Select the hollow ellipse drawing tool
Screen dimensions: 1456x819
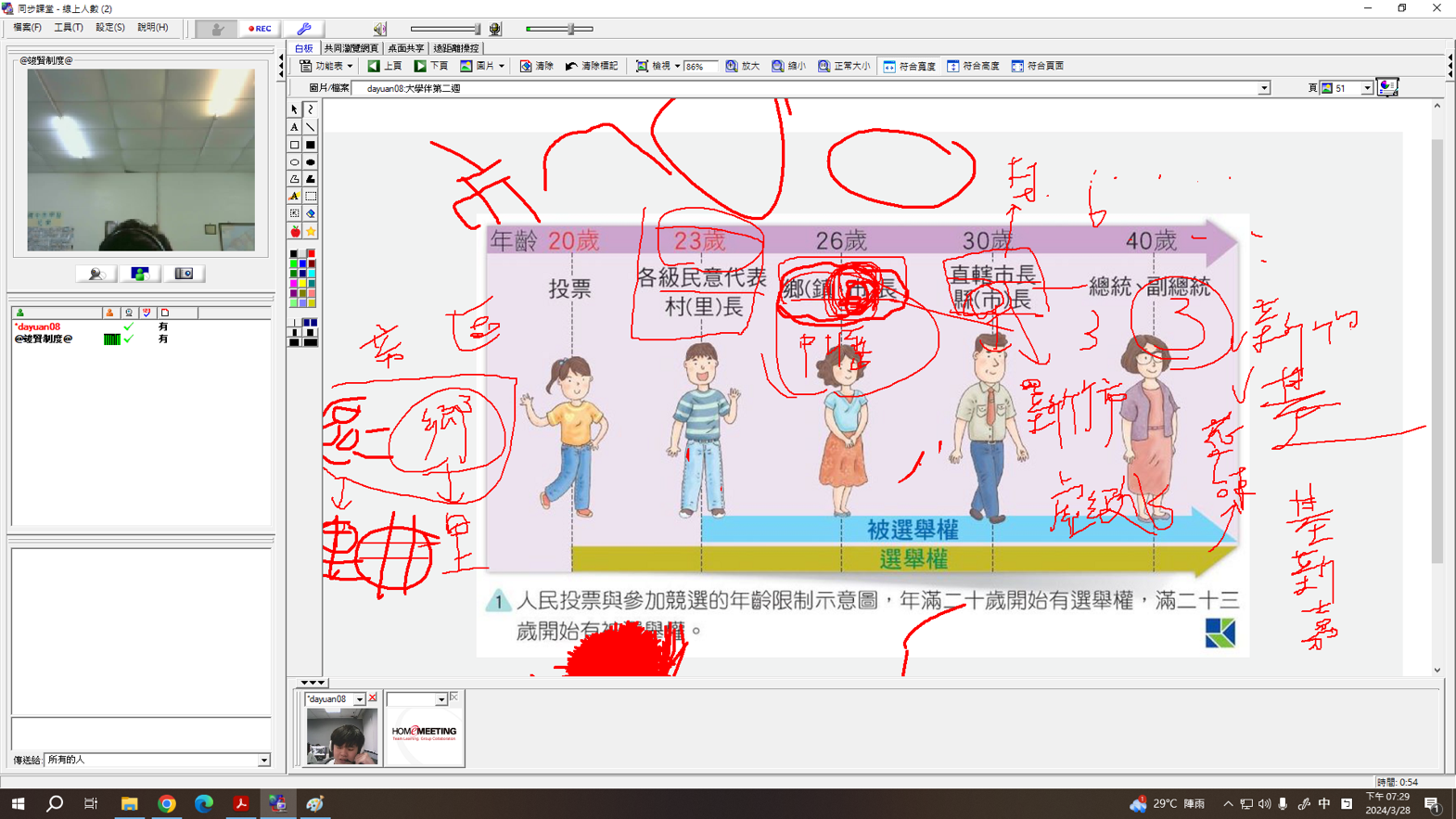point(295,162)
